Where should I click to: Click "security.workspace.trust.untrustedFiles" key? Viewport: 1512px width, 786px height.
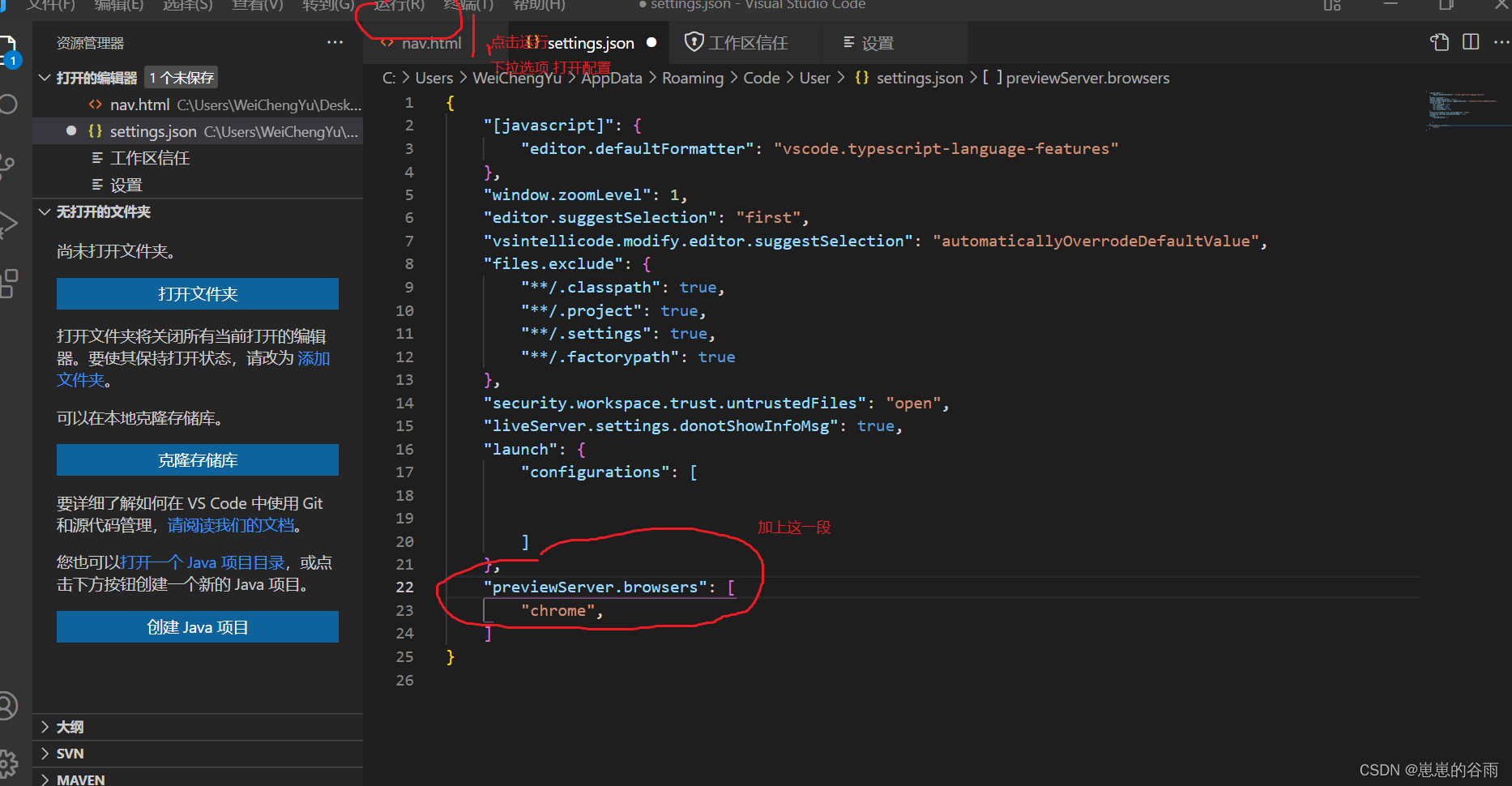point(675,403)
